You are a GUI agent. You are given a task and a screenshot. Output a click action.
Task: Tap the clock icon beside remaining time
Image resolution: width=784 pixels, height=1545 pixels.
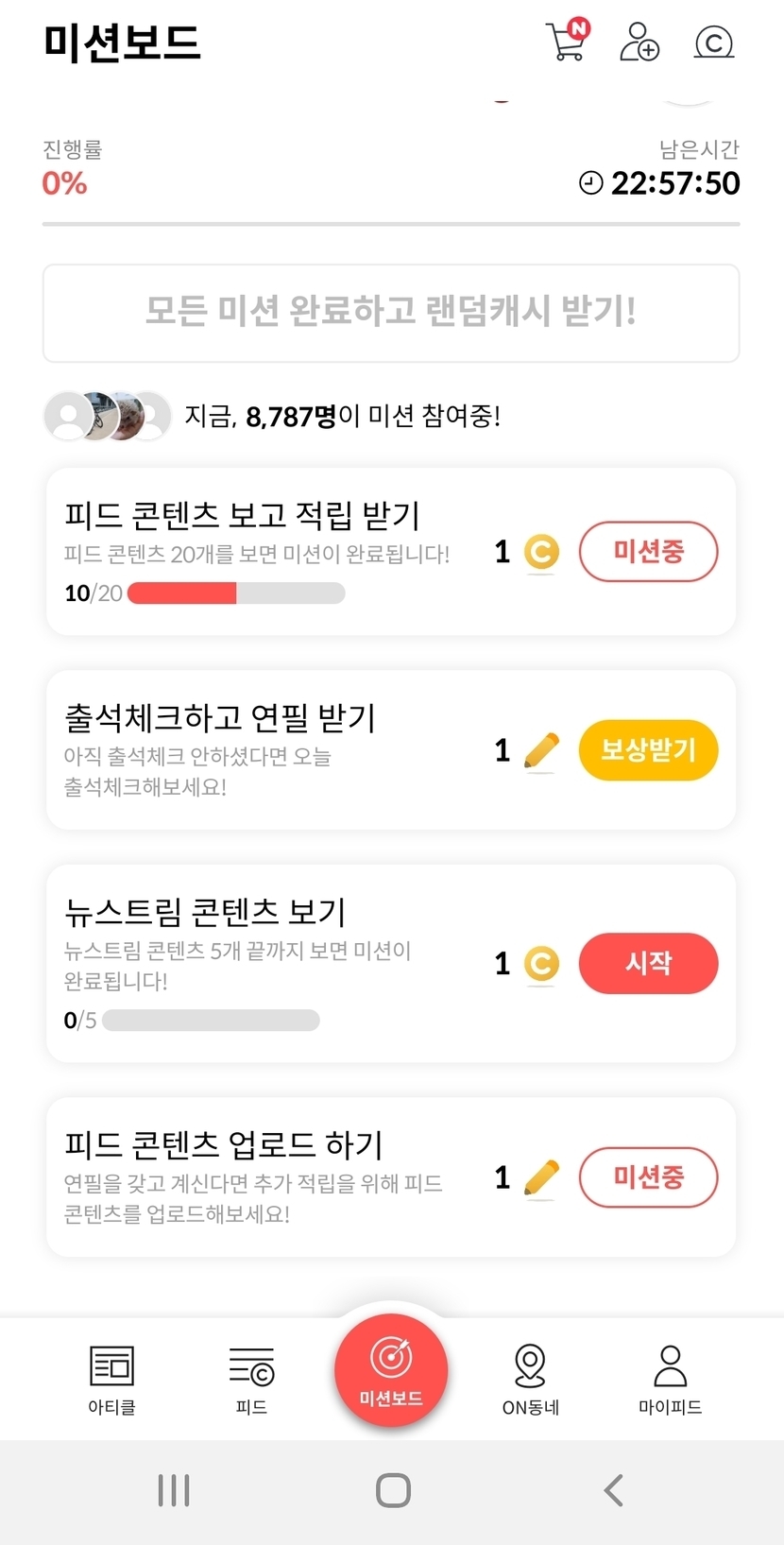[590, 182]
